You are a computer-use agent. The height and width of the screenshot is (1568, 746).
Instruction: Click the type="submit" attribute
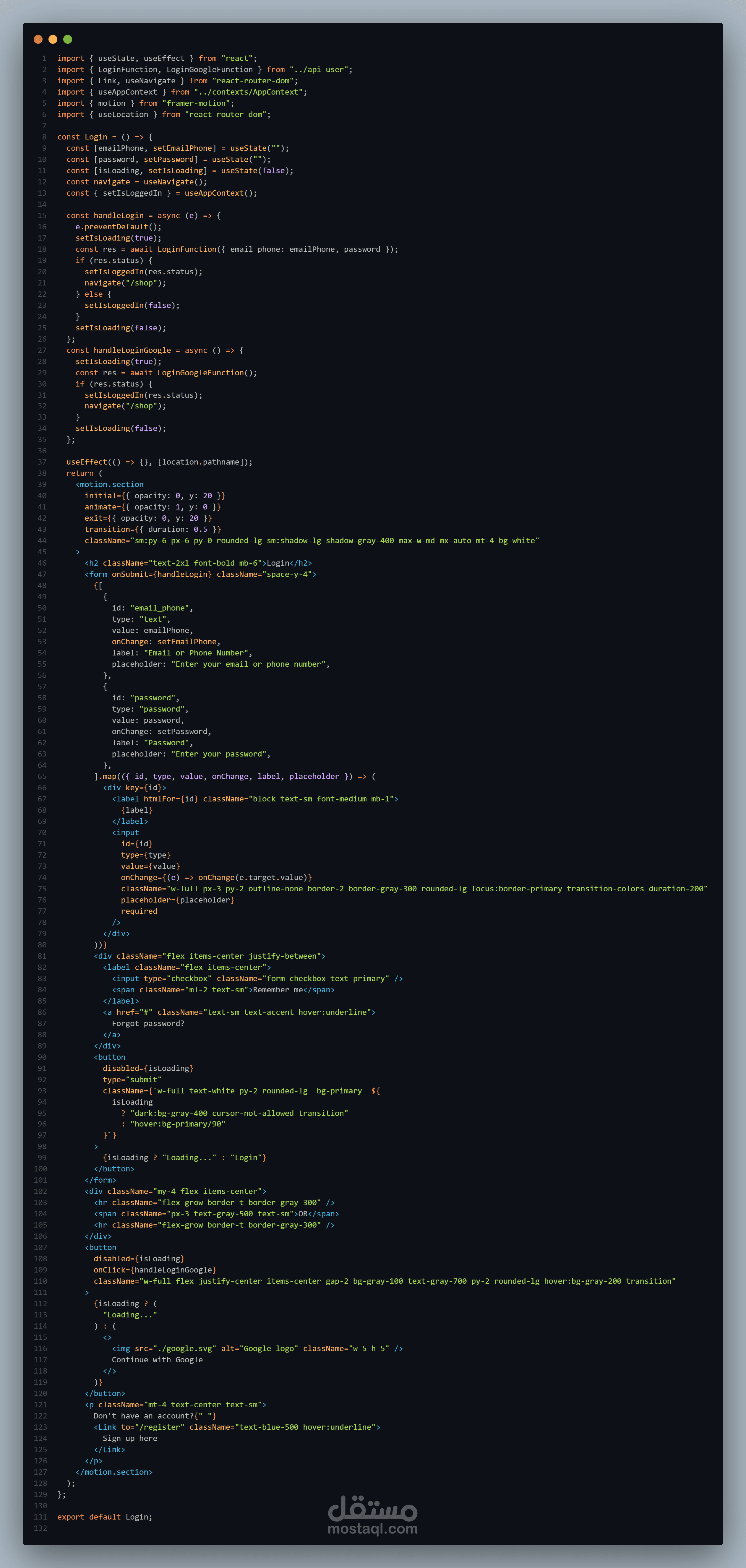tap(132, 1080)
